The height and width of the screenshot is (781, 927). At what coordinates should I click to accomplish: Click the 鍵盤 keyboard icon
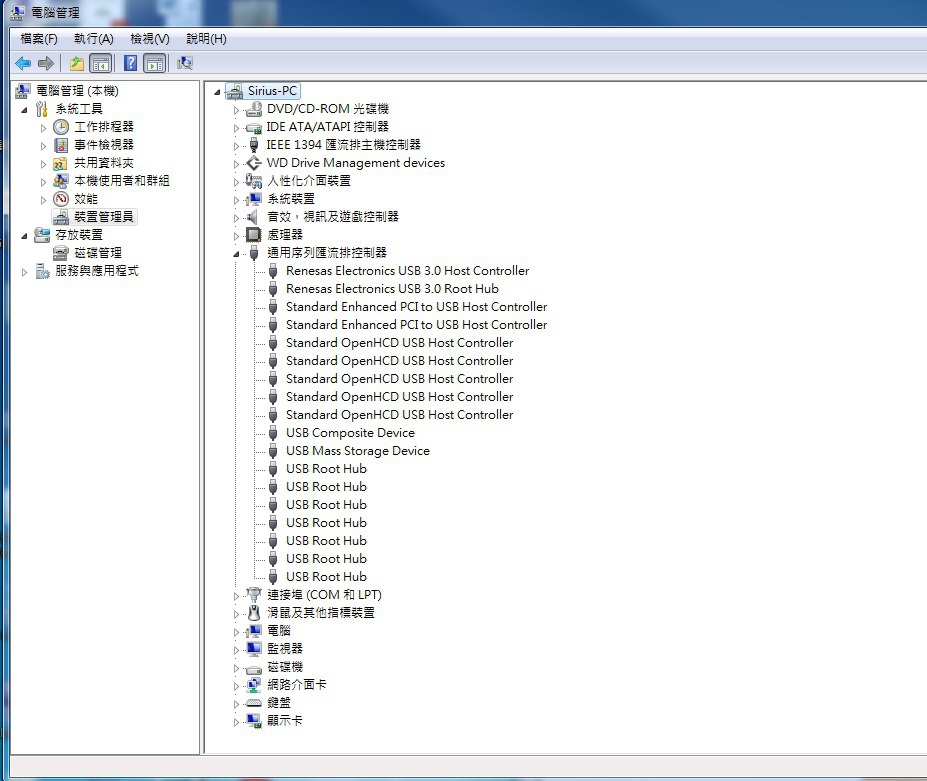tap(254, 703)
